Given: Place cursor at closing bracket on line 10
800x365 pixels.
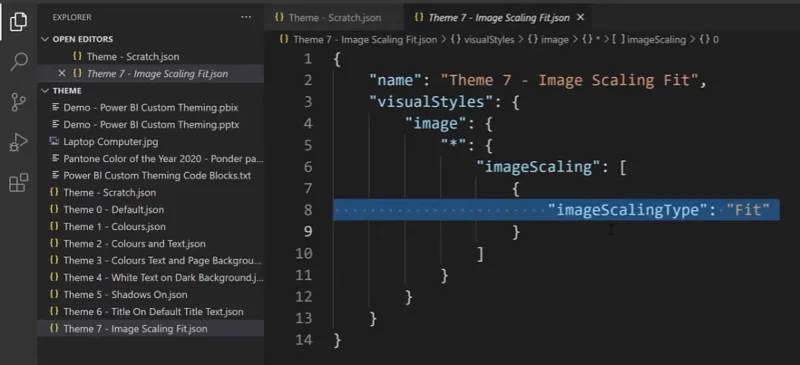Looking at the screenshot, I should click(x=480, y=254).
